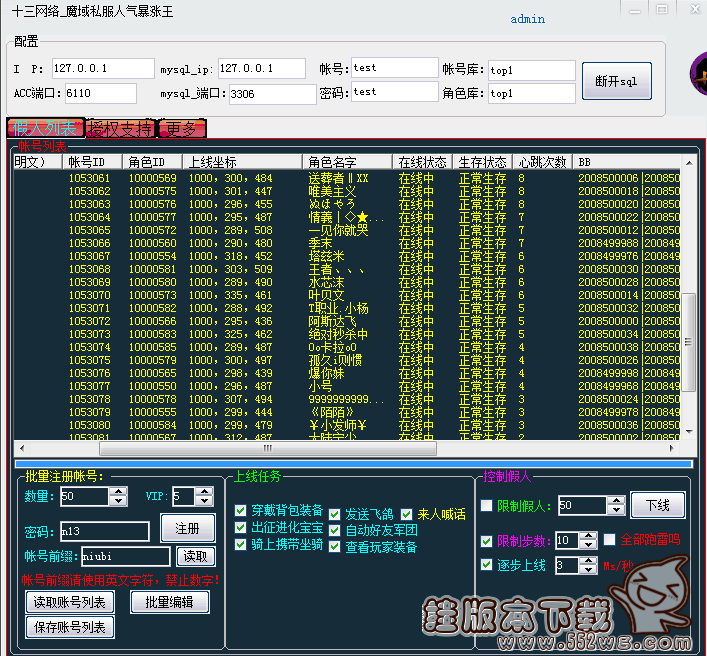Click the 读取 button
Viewport: 707px width, 656px height.
[195, 556]
